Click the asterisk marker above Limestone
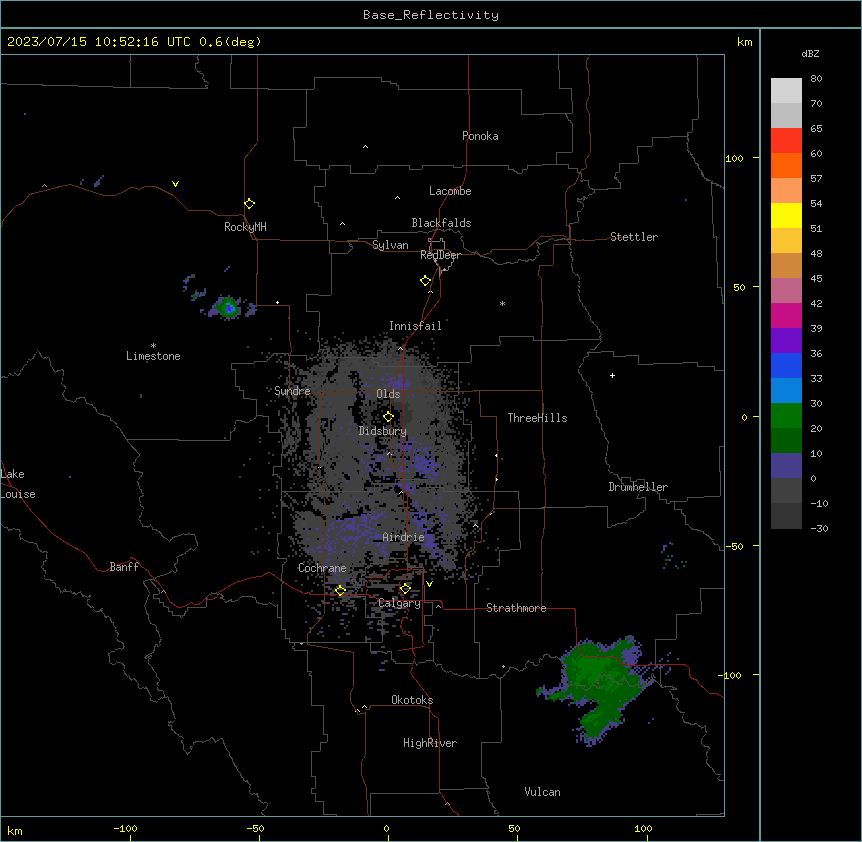Screen dimensions: 862x842 153,346
